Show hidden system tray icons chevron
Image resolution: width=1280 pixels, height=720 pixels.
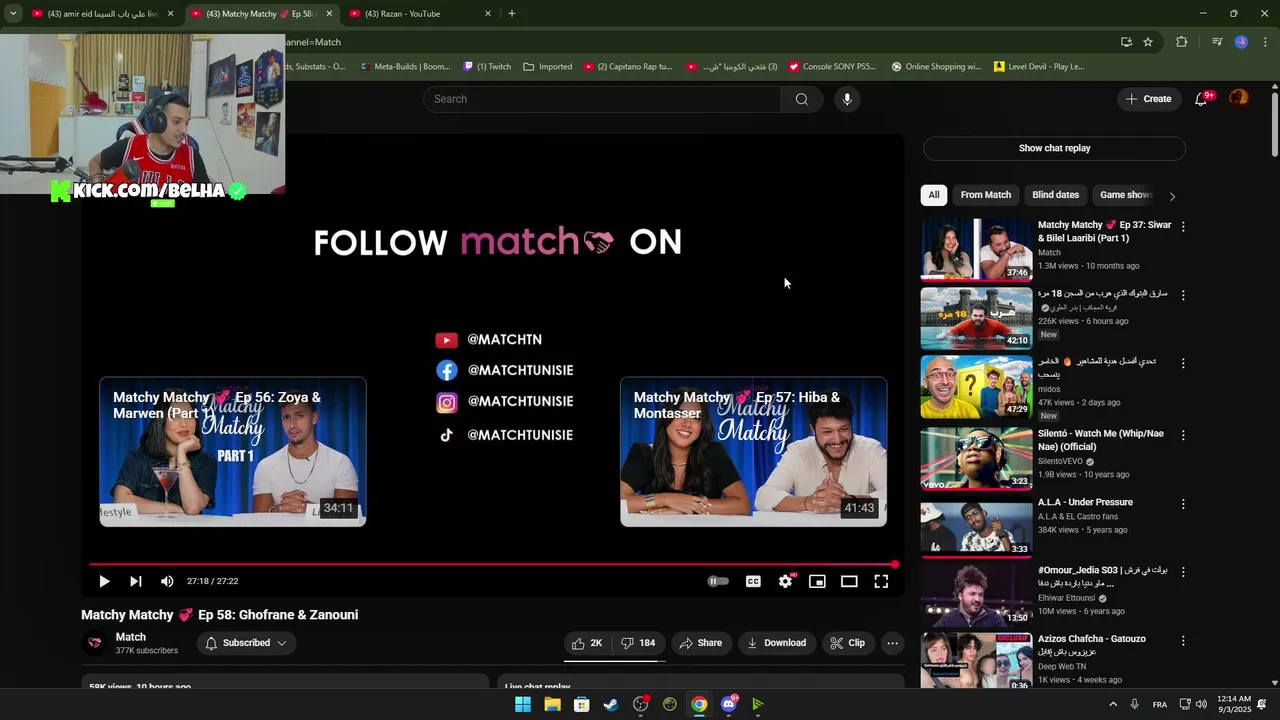[x=1113, y=704]
